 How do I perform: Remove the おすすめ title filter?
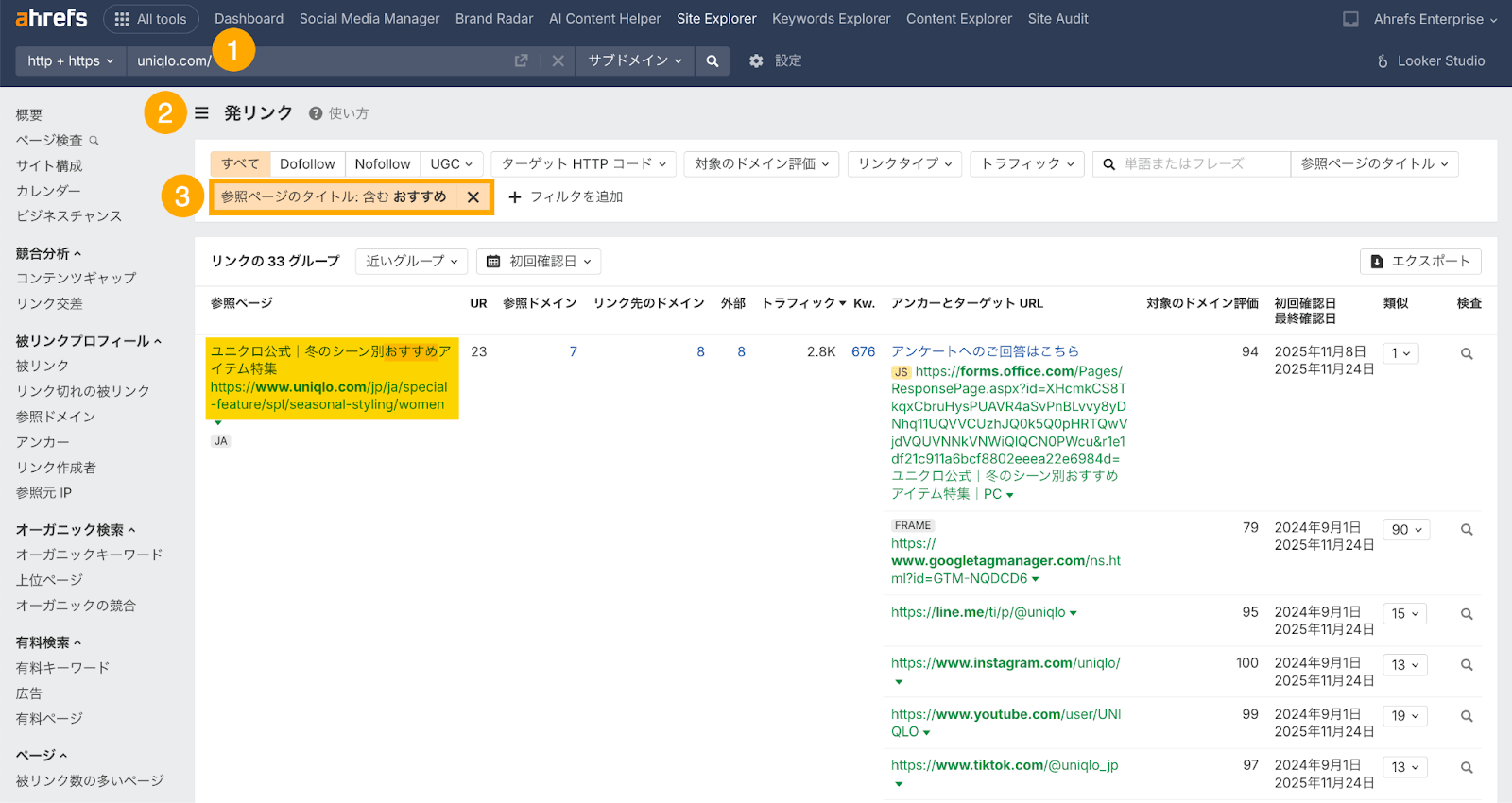tap(473, 196)
